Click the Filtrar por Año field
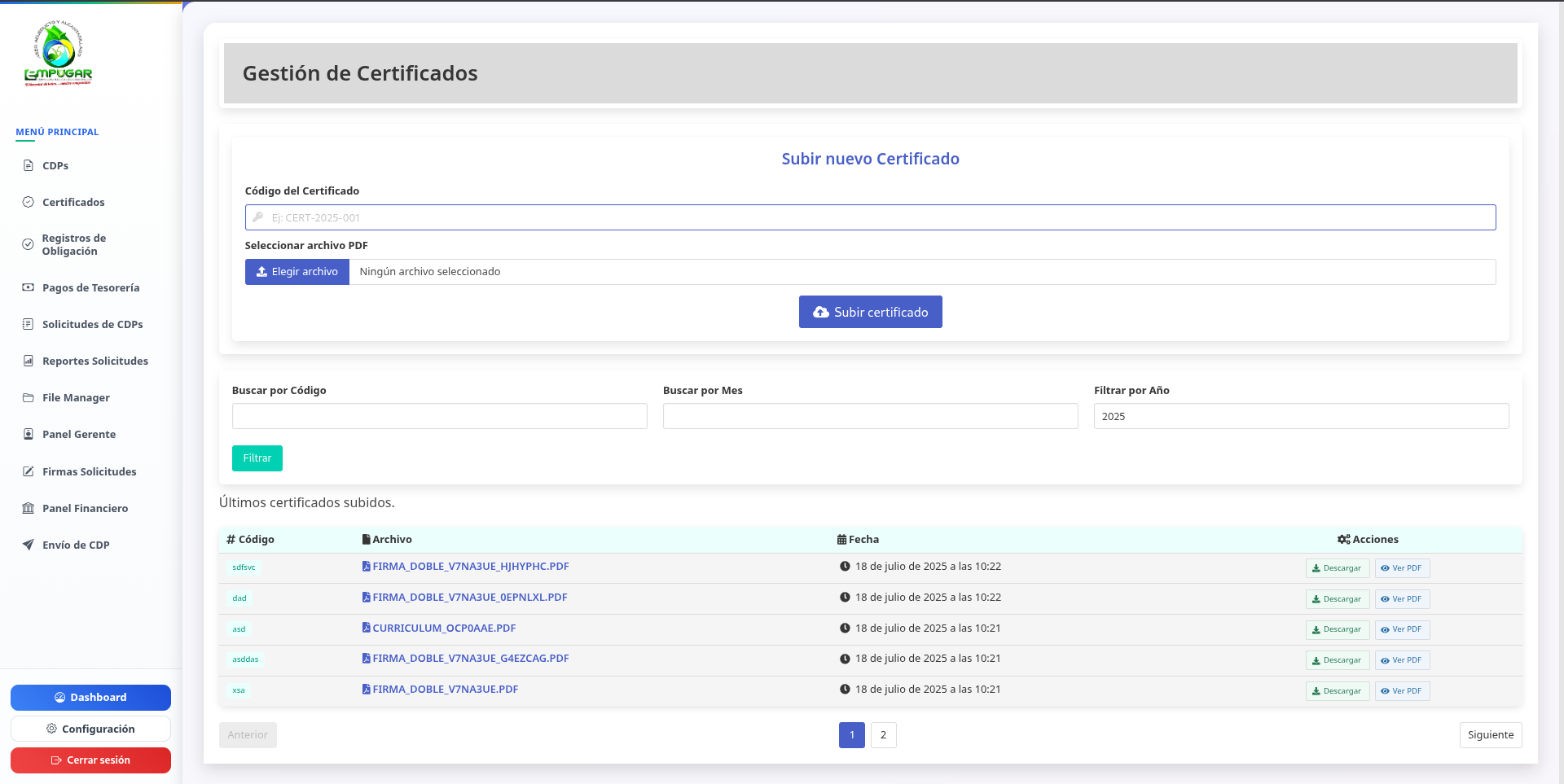The image size is (1564, 784). (x=1301, y=416)
